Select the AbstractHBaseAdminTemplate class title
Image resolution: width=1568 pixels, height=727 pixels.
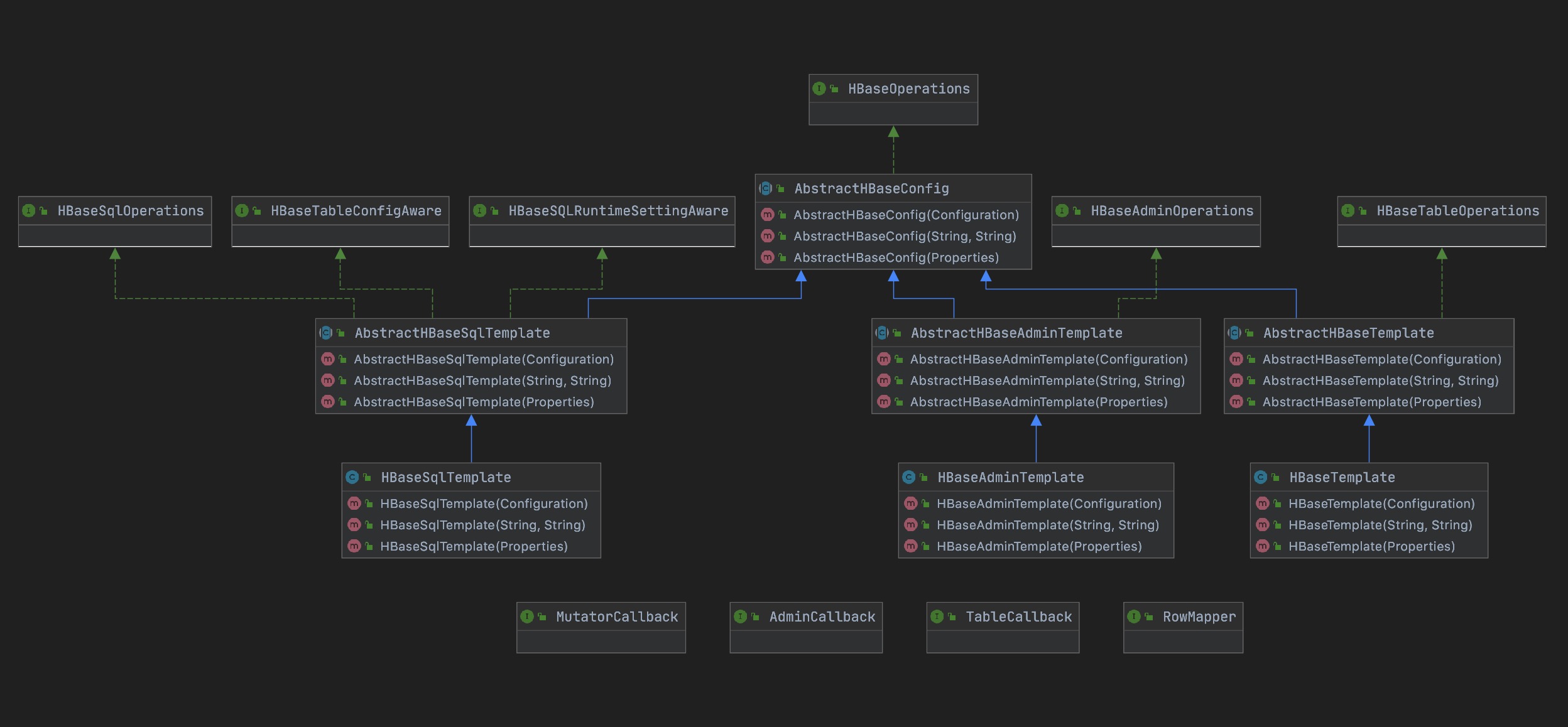tap(1016, 333)
